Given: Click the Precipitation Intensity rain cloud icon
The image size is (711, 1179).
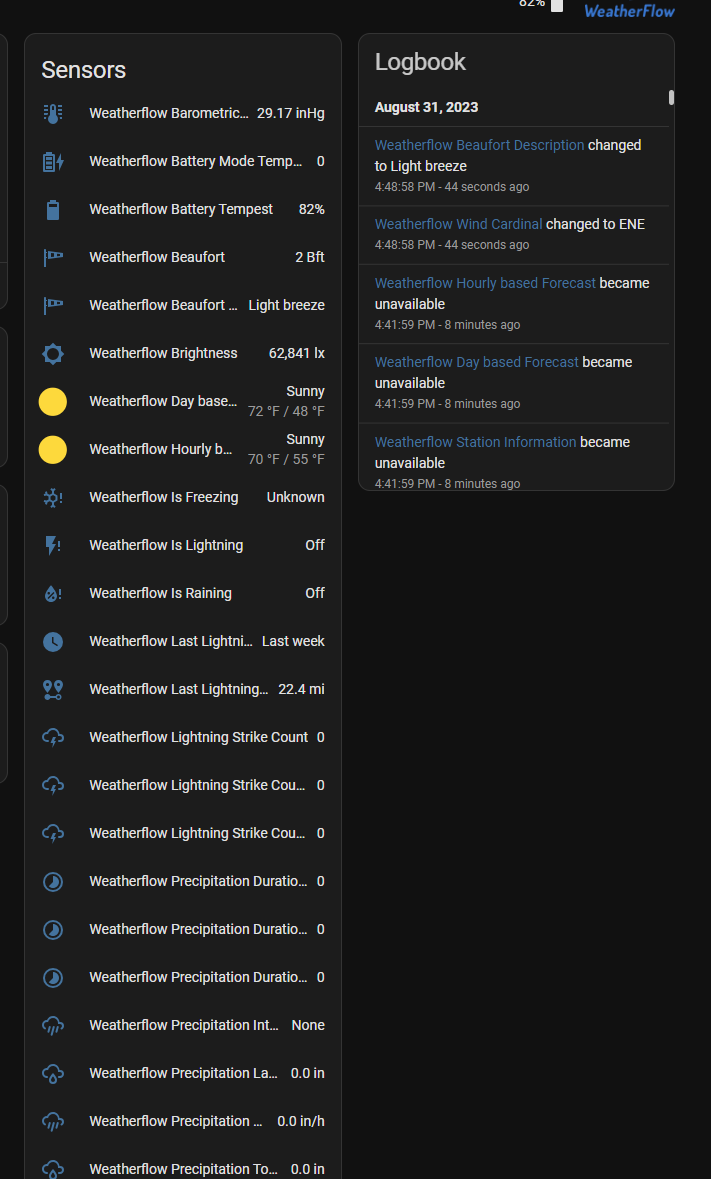Looking at the screenshot, I should pyautogui.click(x=52, y=1025).
